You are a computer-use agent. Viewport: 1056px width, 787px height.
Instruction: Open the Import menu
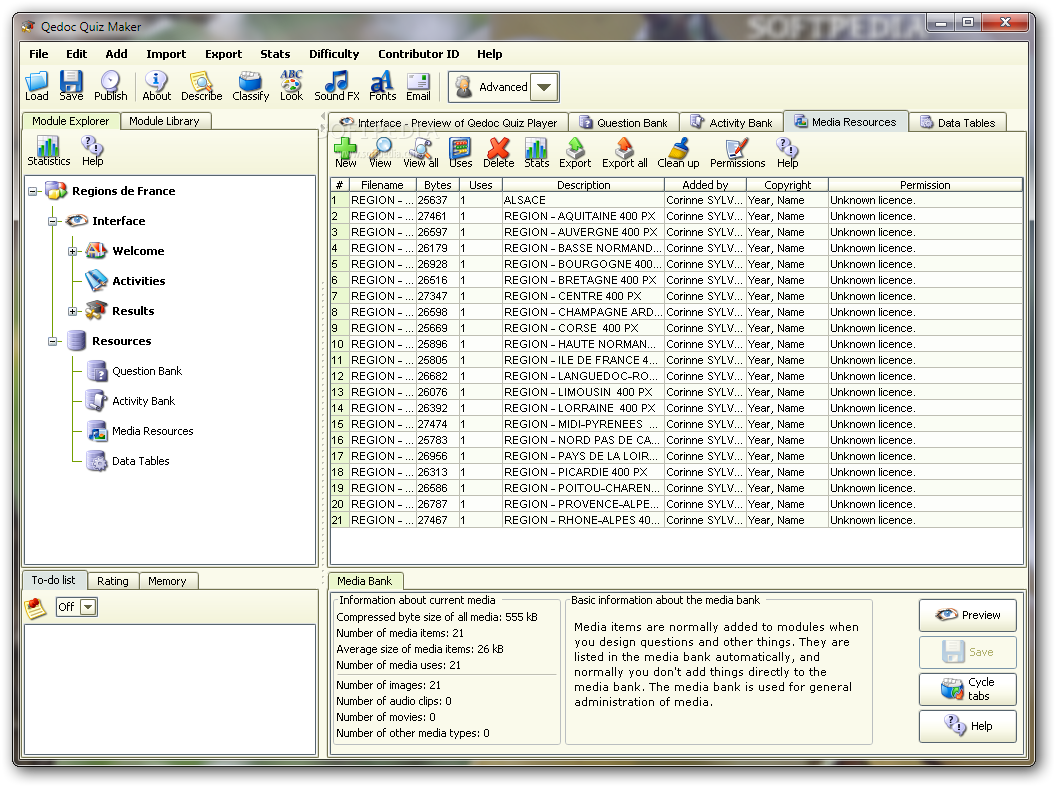[x=166, y=54]
